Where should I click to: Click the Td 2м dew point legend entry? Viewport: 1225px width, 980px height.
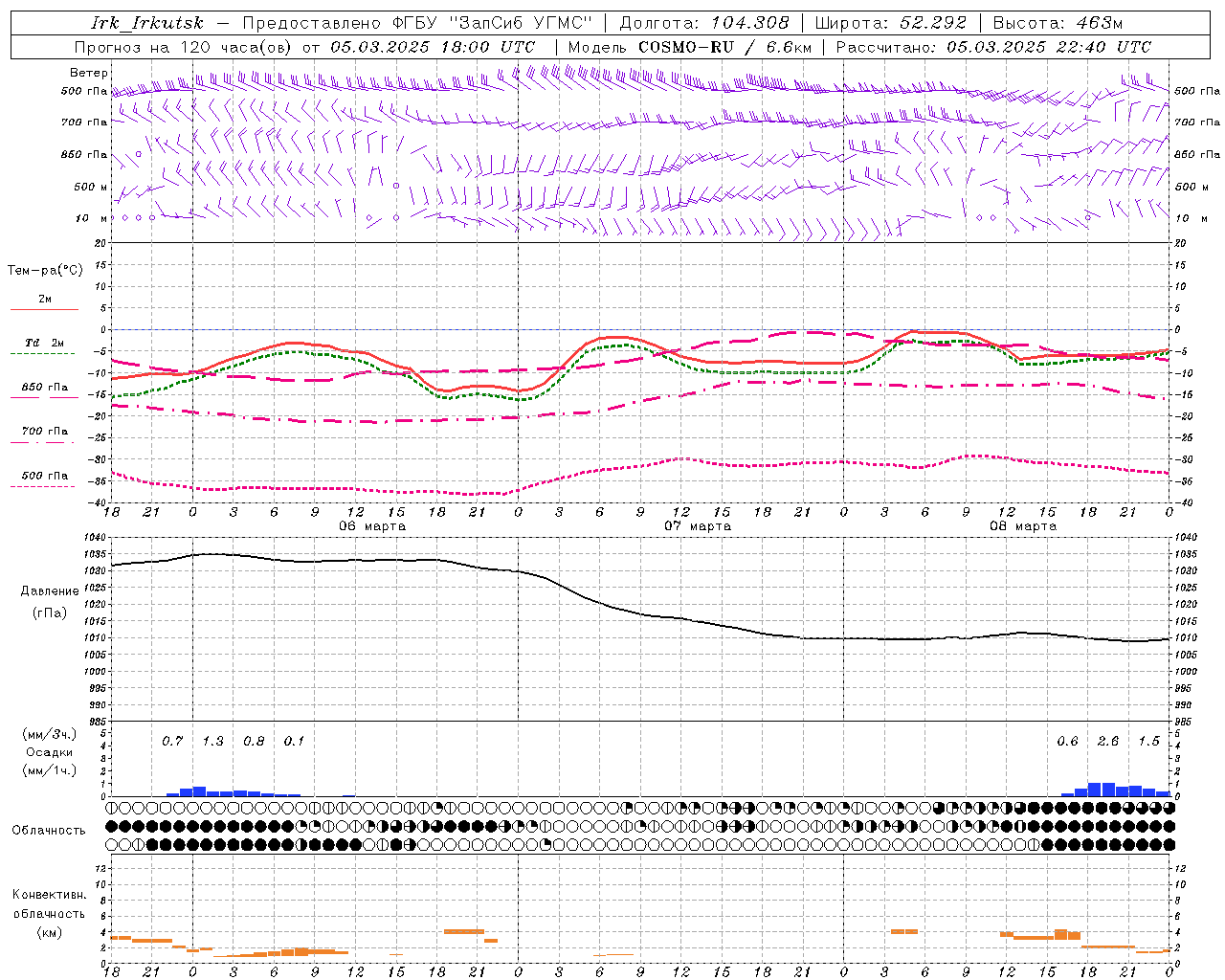click(x=45, y=343)
